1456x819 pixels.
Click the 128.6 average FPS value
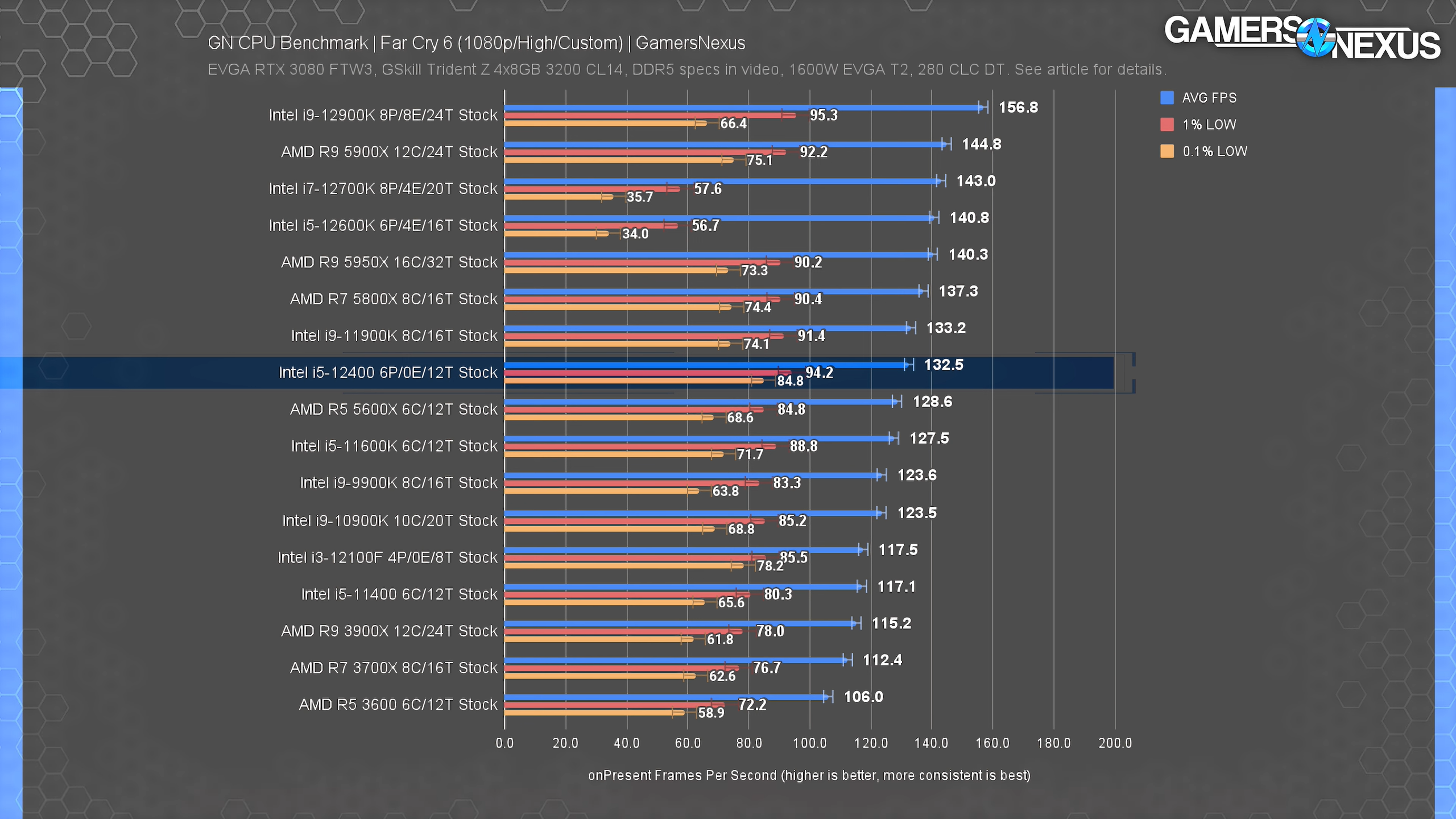(x=932, y=402)
